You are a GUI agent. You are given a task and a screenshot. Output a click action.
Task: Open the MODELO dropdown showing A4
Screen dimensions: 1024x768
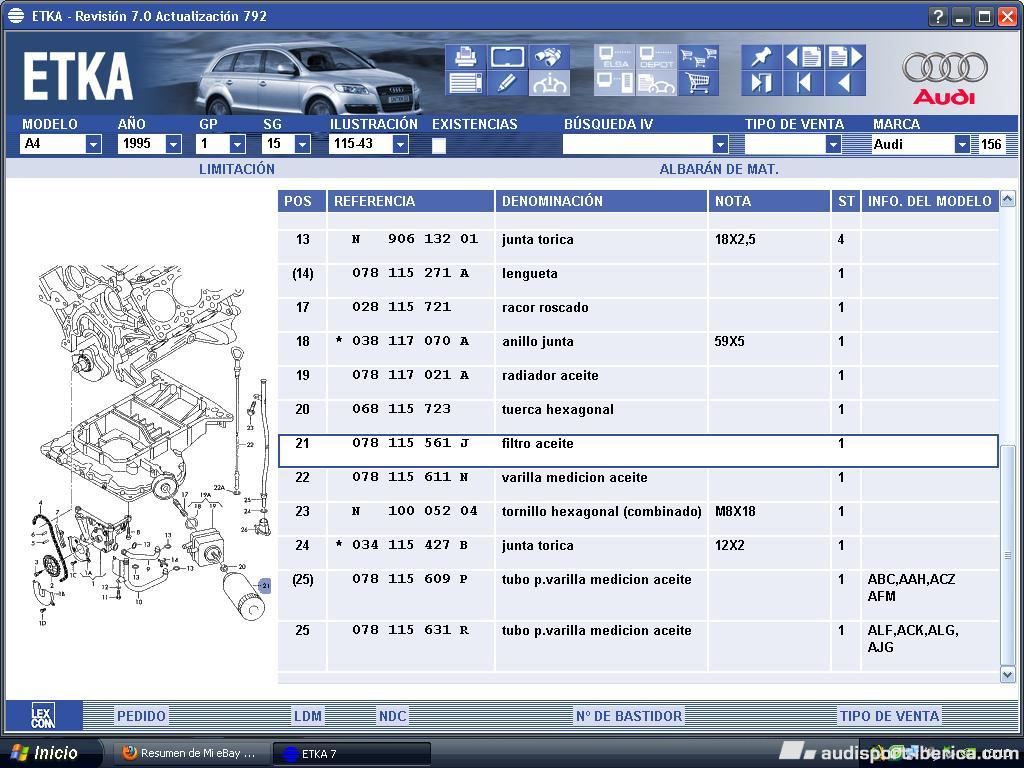[x=93, y=144]
